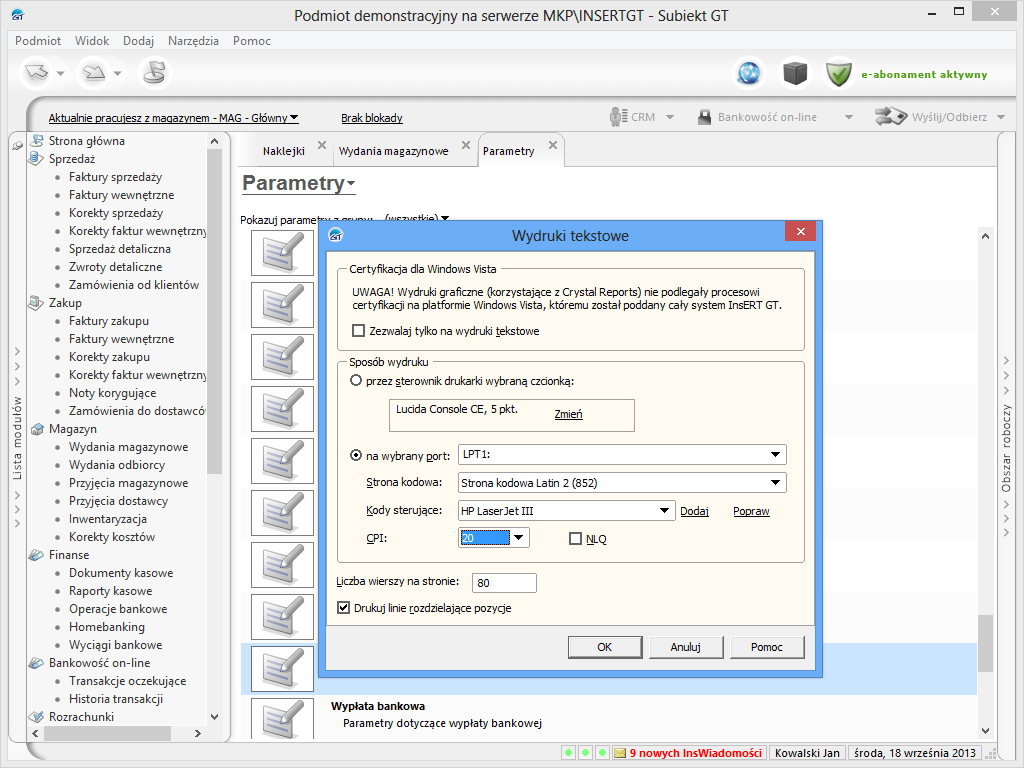Click the Magazyn module icon in sidebar
Image resolution: width=1024 pixels, height=768 pixels.
click(x=38, y=429)
